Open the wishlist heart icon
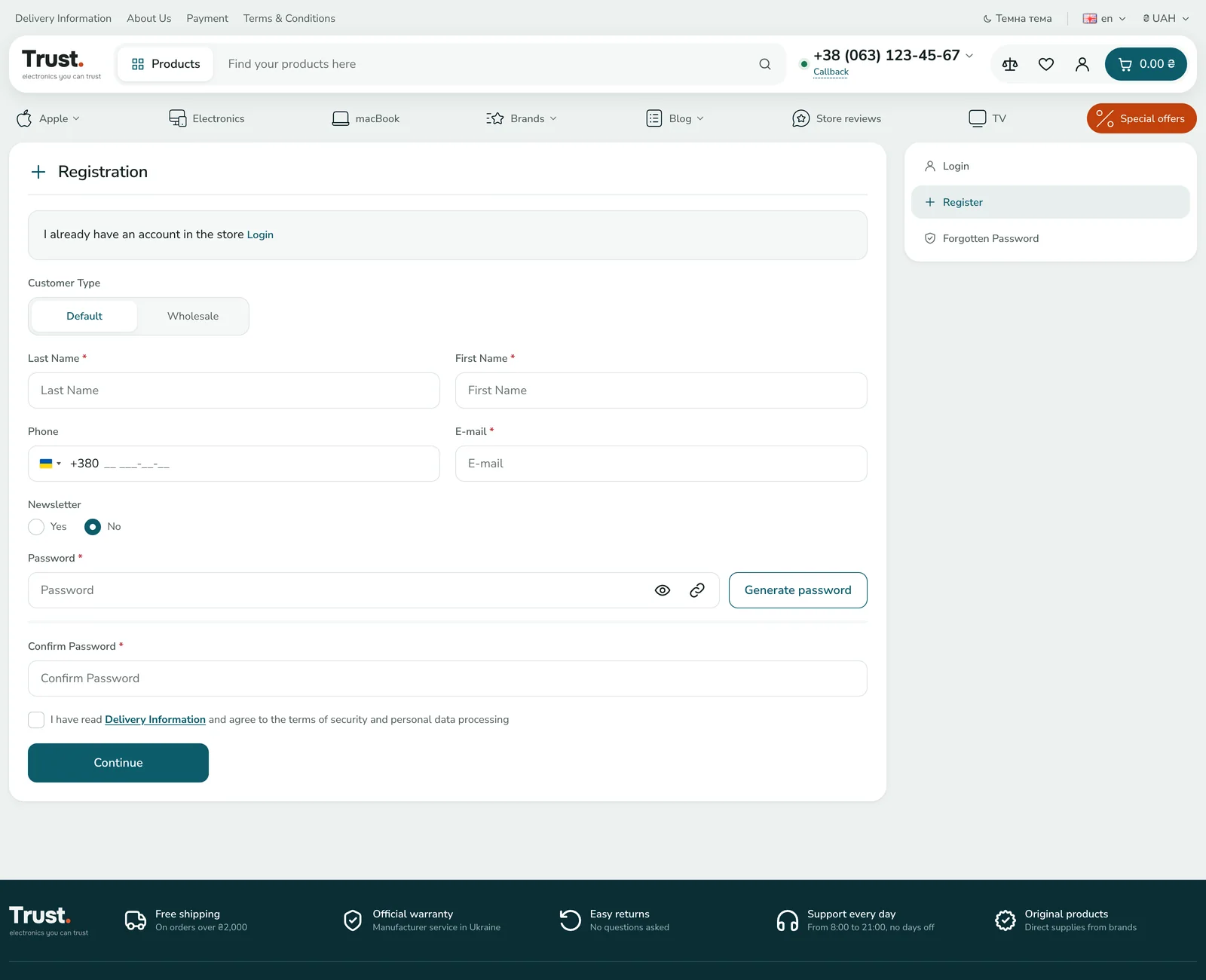This screenshot has width=1206, height=980. [1046, 64]
